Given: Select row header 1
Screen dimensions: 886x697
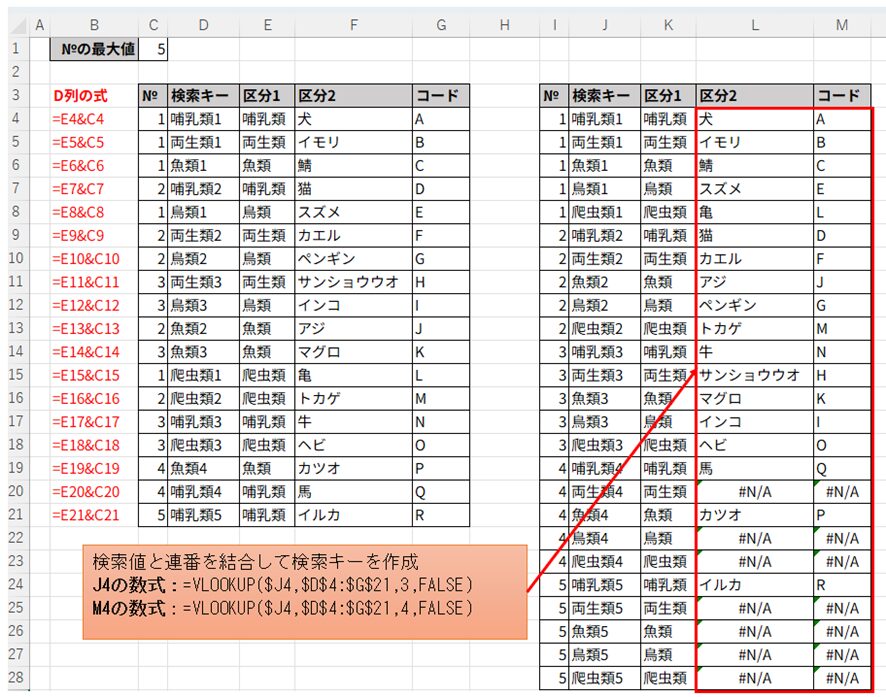Looking at the screenshot, I should tap(15, 47).
